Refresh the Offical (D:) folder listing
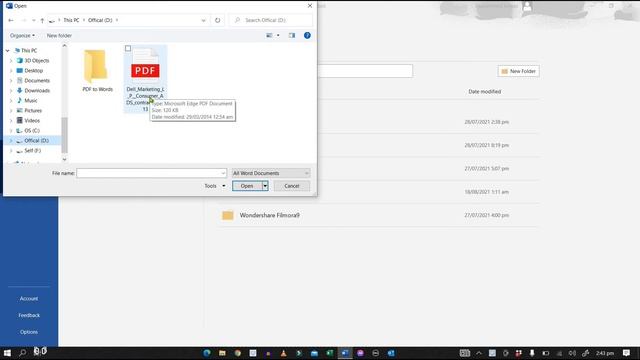 (218, 20)
